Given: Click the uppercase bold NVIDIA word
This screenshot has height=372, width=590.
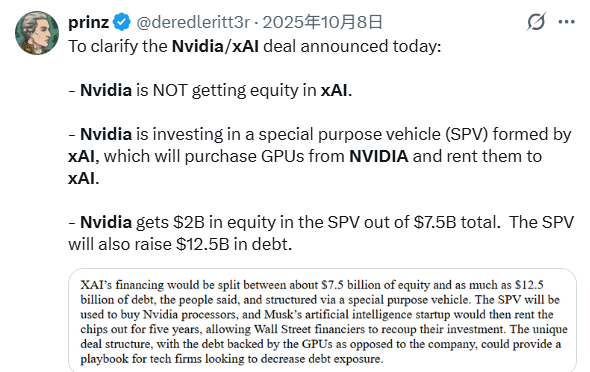Looking at the screenshot, I should click(379, 156).
